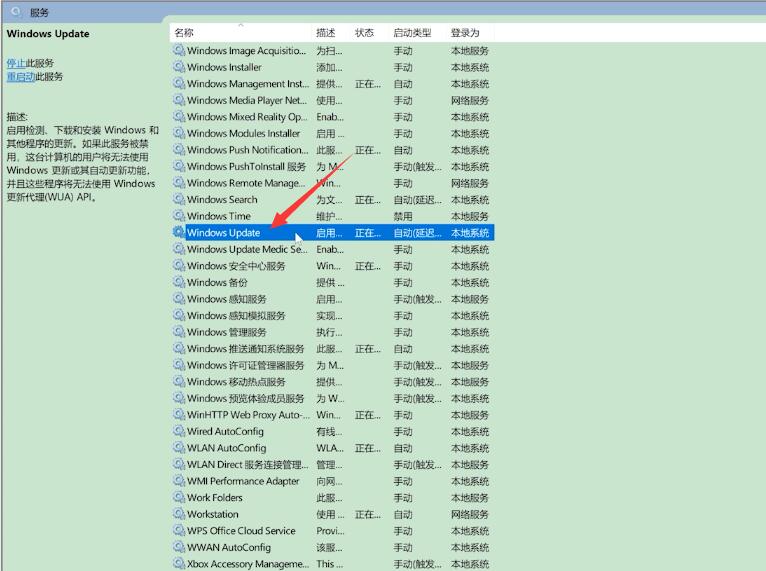Select the WPS Office Cloud Service row
Image resolution: width=766 pixels, height=571 pixels.
pyautogui.click(x=241, y=531)
